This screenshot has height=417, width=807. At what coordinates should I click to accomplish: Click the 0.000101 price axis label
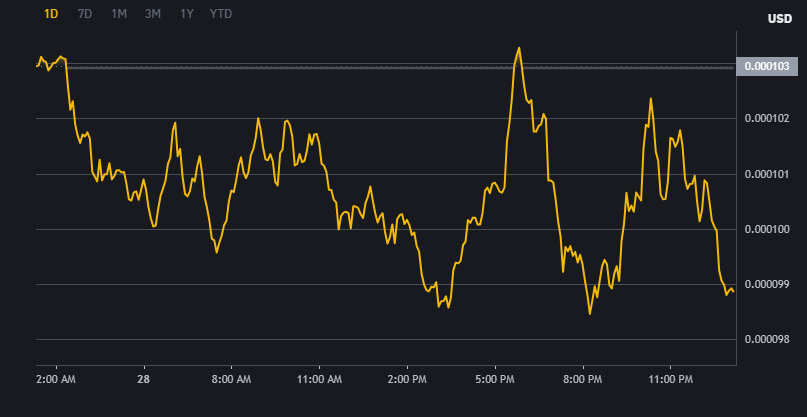(767, 174)
